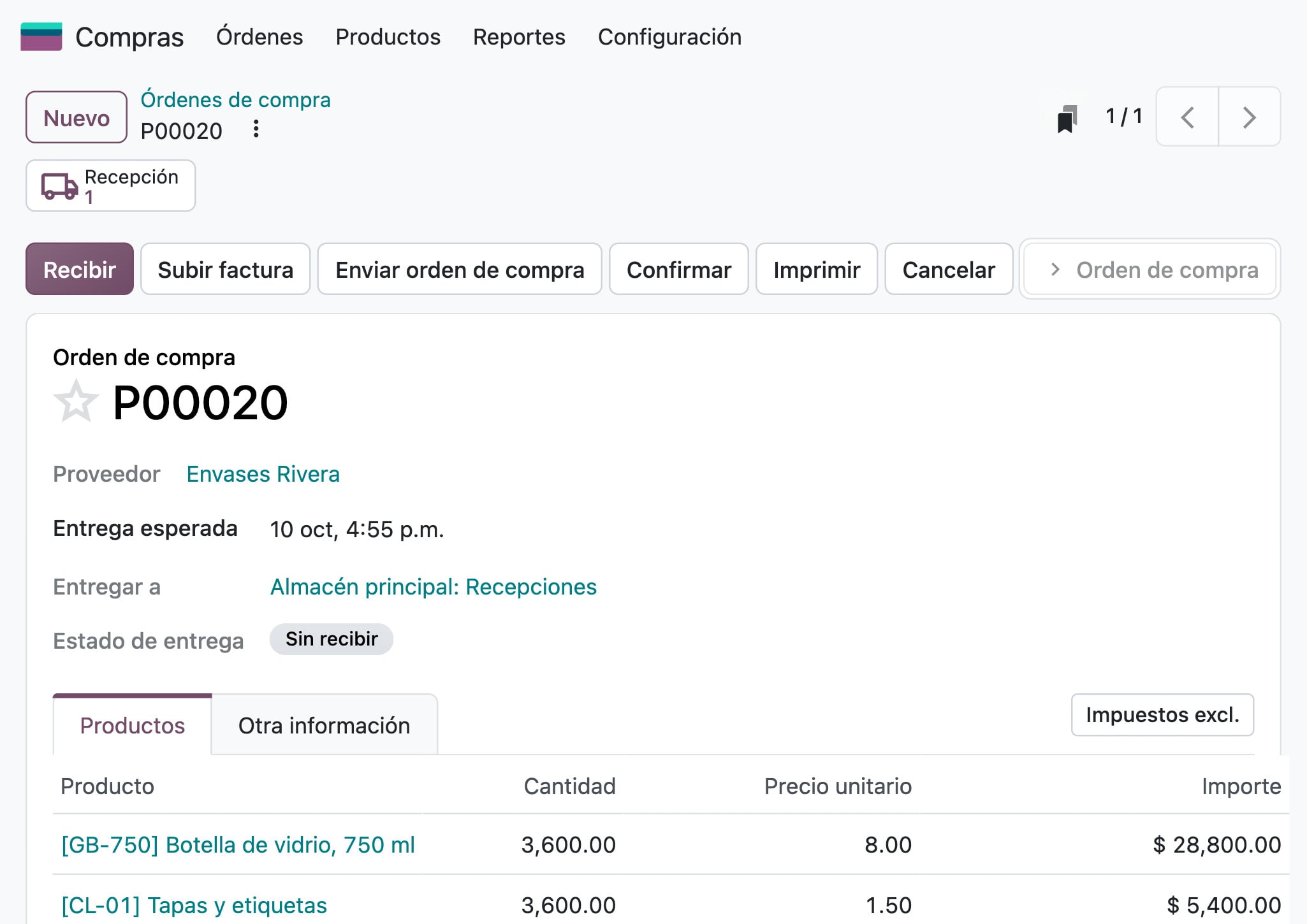Open product [CL-01] Tapas y etiquetas

pos(194,905)
